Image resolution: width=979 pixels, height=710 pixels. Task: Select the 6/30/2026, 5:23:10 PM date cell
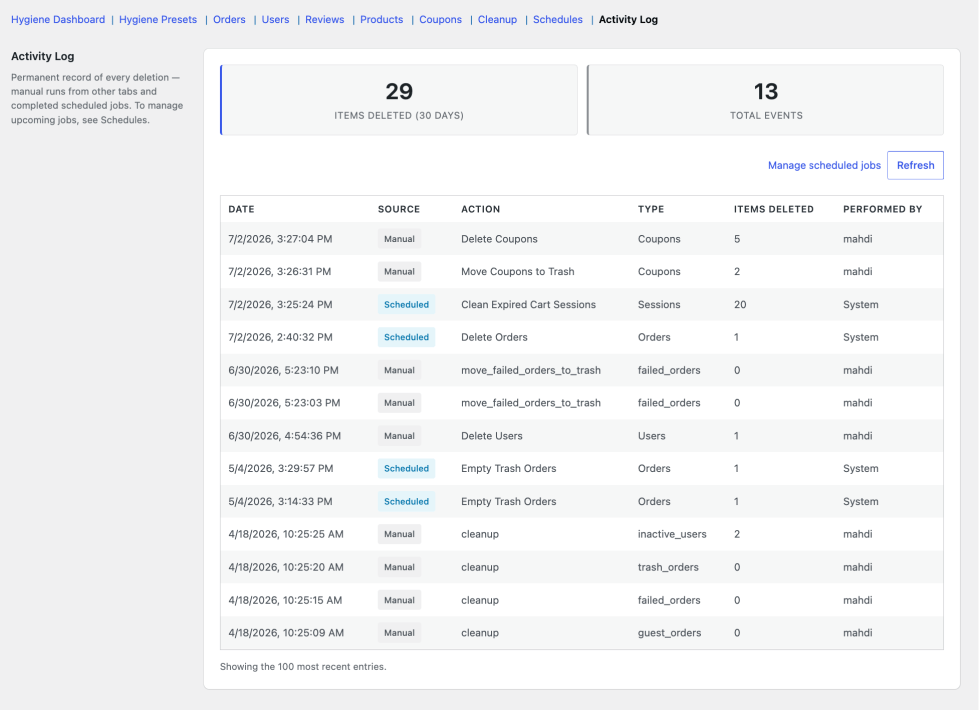click(x=283, y=370)
